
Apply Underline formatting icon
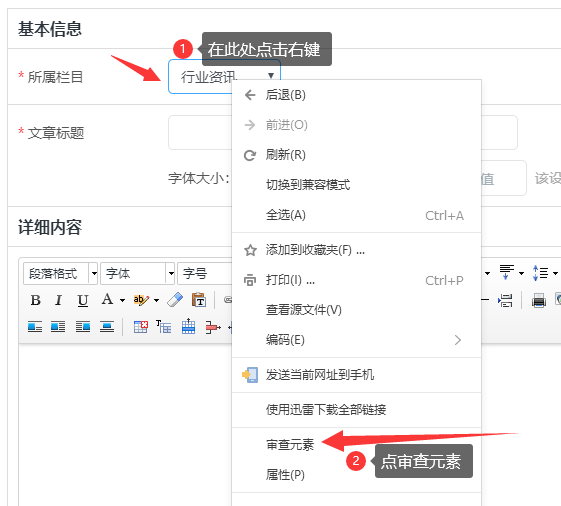point(83,300)
